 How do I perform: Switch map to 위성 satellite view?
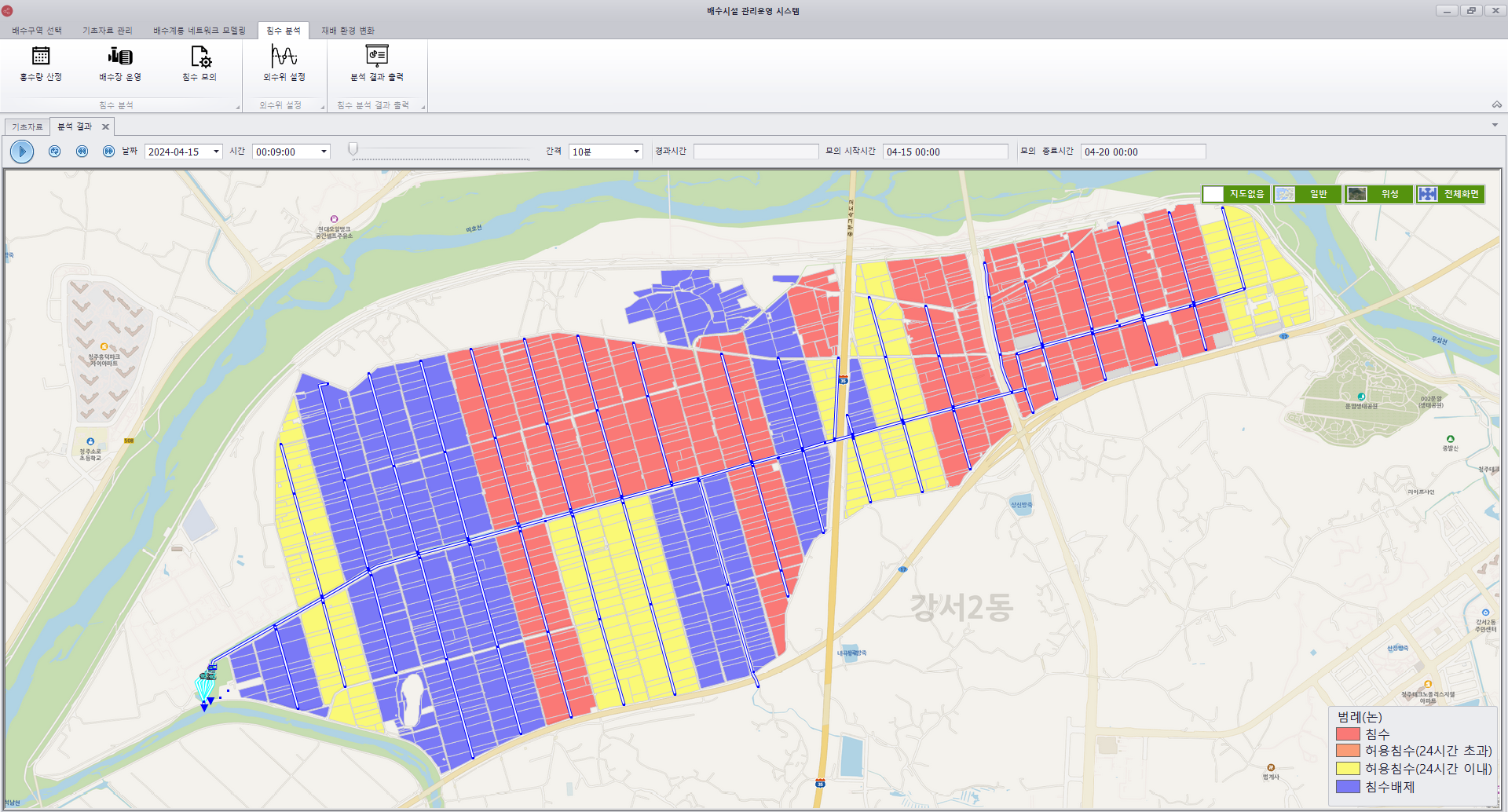click(x=1378, y=194)
